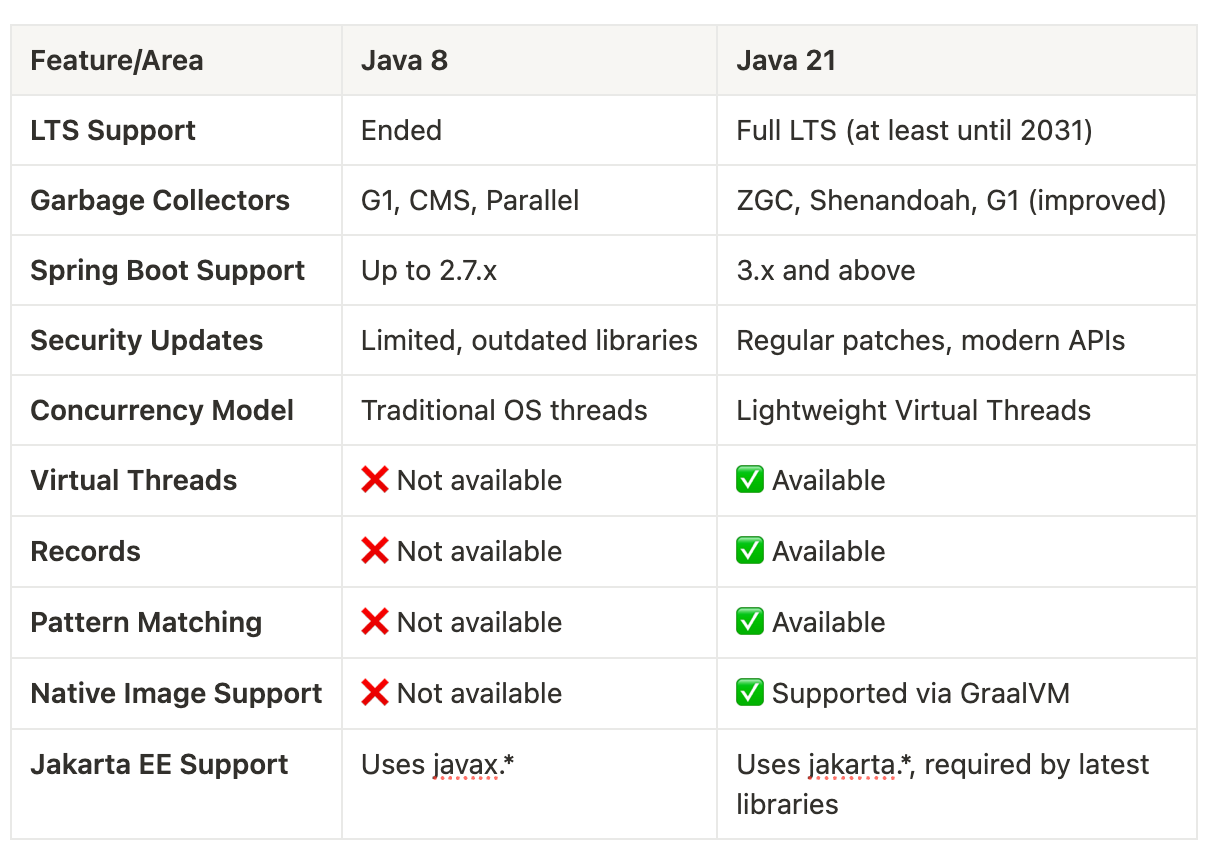Click the red X in Virtual Threads row
This screenshot has height=866, width=1218.
pos(375,480)
